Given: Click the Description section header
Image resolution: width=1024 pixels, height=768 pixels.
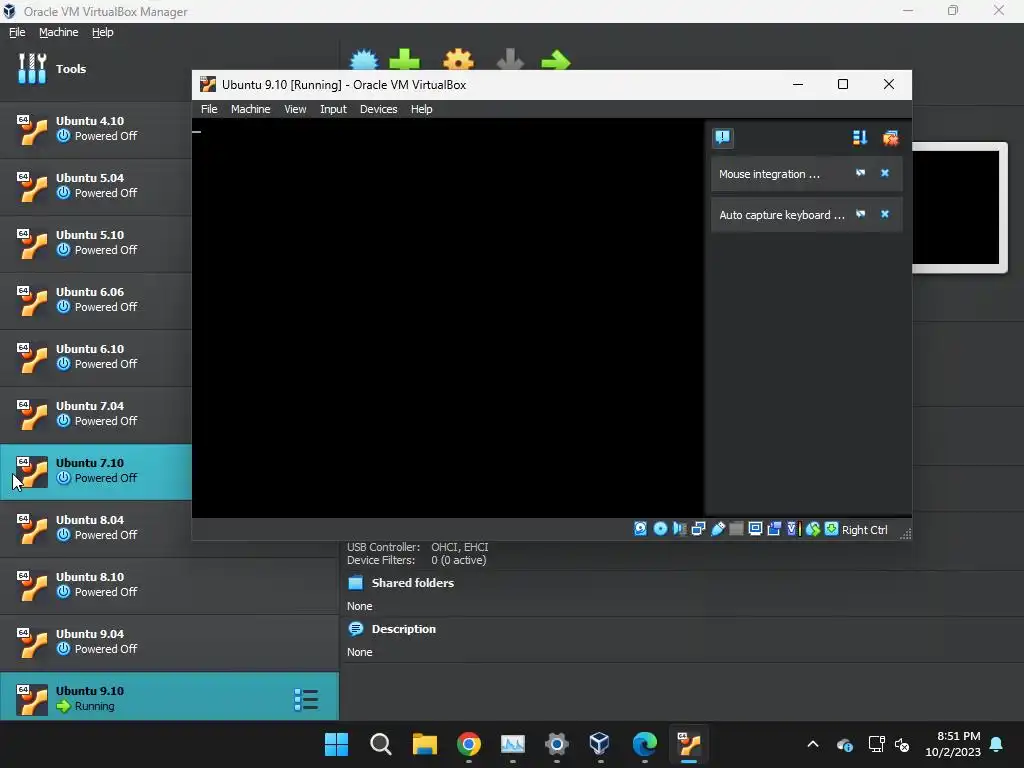Looking at the screenshot, I should tap(403, 629).
